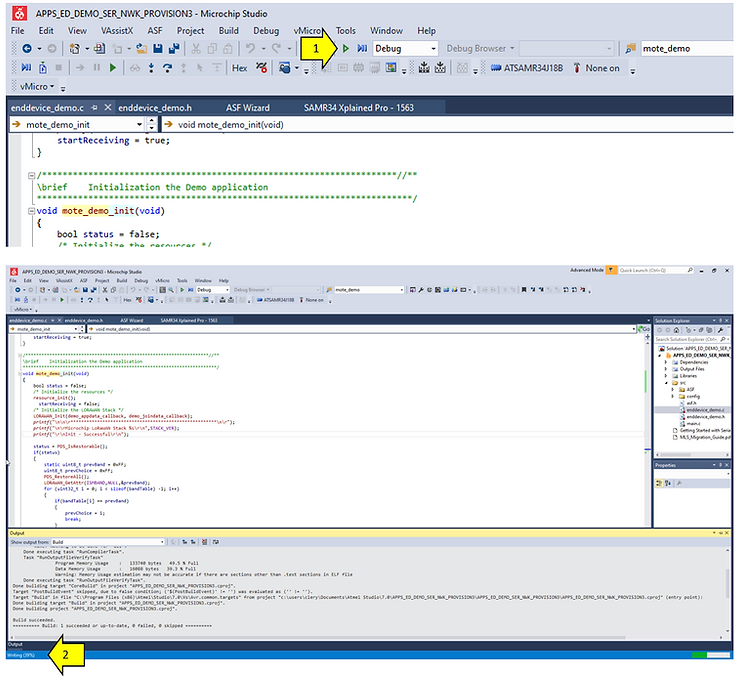Screen dimensions: 740x677
Task: Open Build menu in enlarged menu bar
Action: click(228, 31)
